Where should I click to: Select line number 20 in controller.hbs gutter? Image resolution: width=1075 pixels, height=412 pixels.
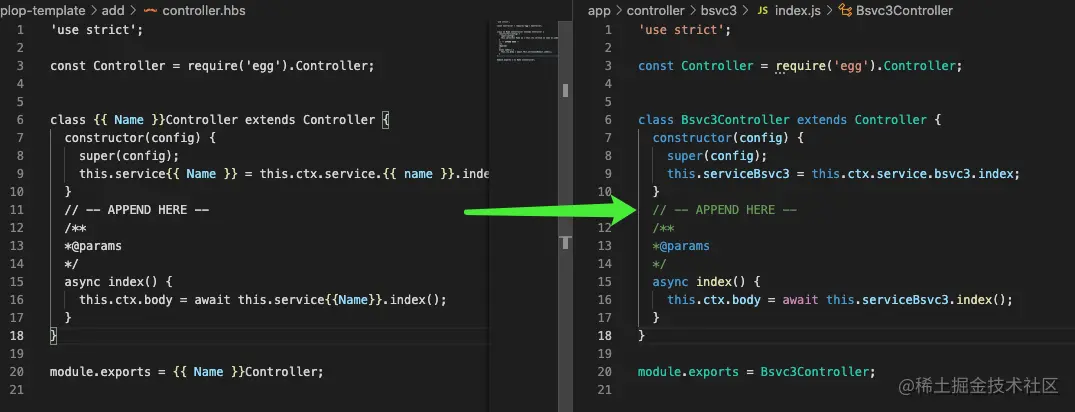[x=18, y=372]
